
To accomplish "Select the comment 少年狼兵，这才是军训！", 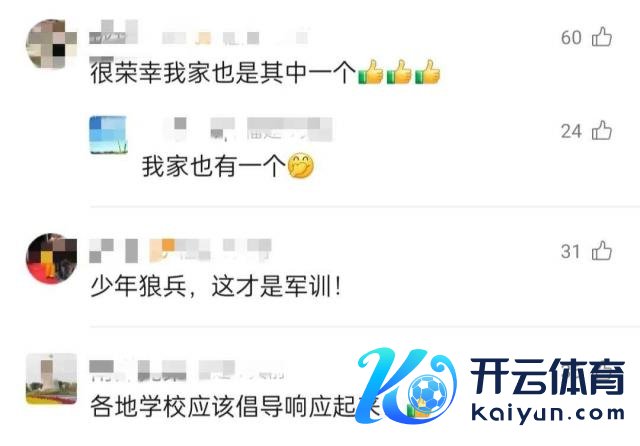I will 216,286.
